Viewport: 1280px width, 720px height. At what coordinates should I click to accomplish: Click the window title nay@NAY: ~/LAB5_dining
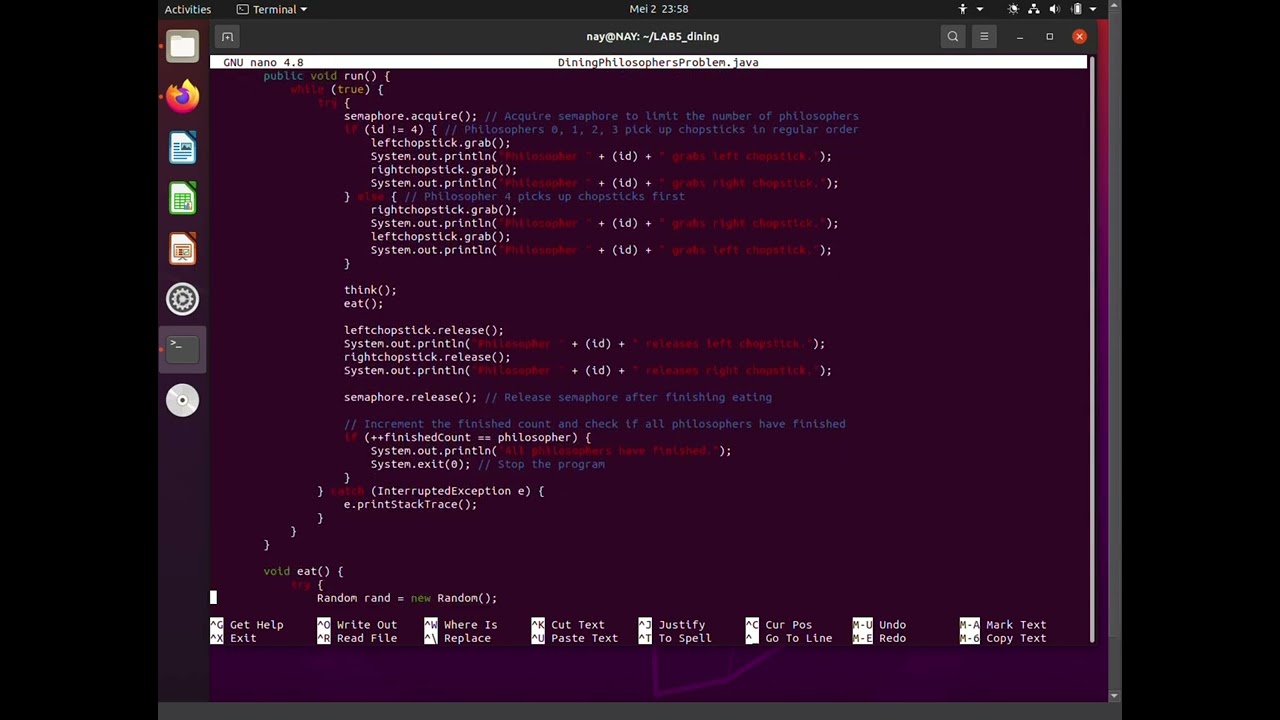click(x=652, y=37)
